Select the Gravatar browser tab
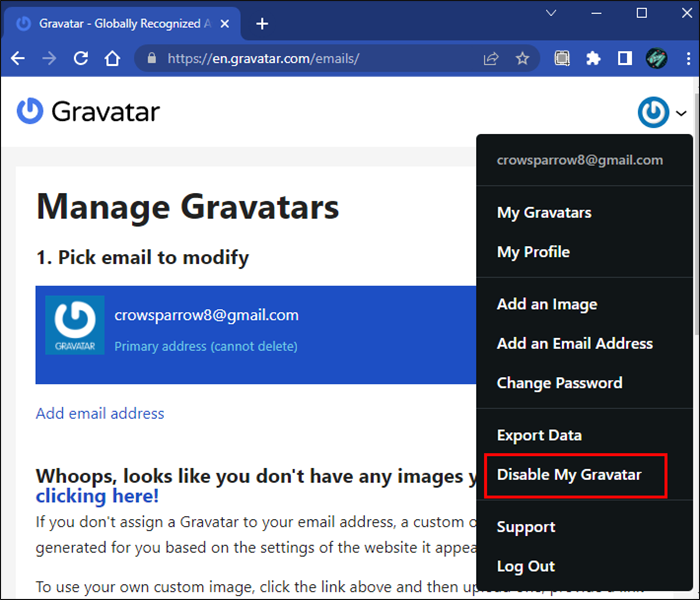 point(123,24)
